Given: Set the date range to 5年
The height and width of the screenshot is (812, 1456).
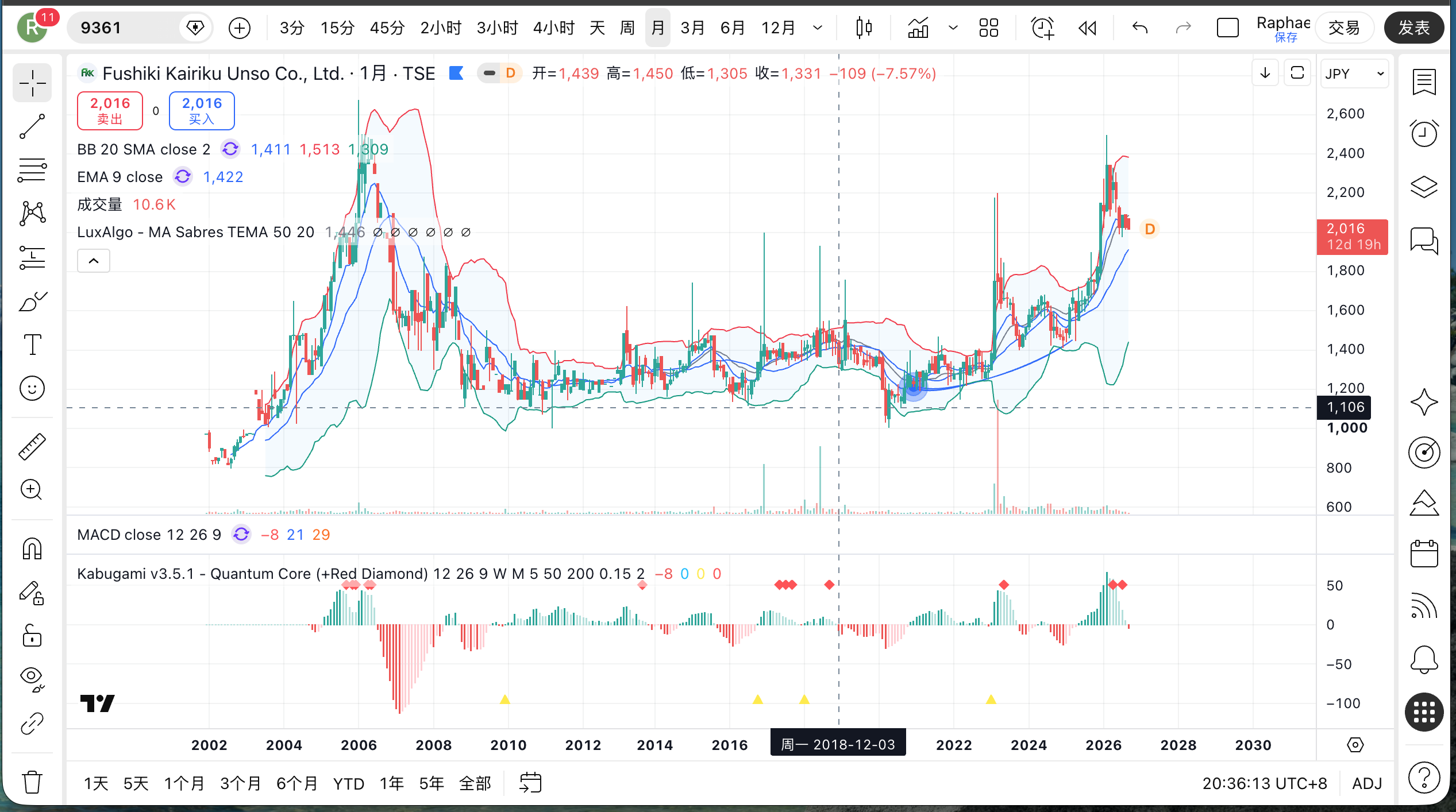Looking at the screenshot, I should pos(432,783).
